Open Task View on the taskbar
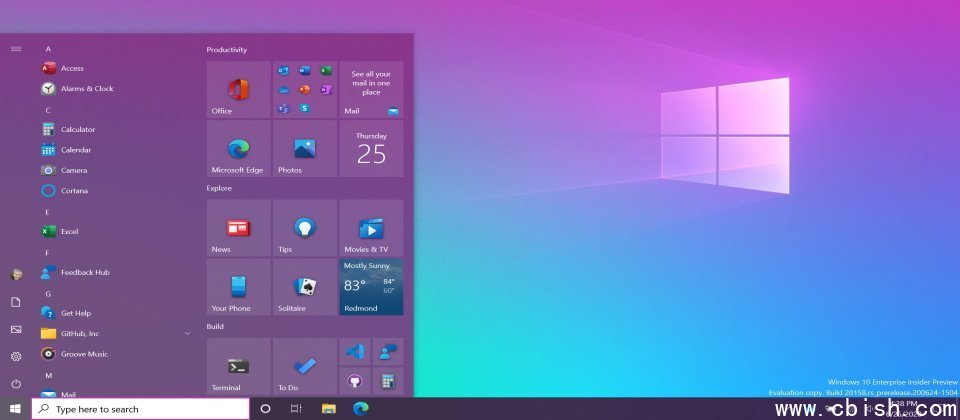The height and width of the screenshot is (420, 960). click(x=296, y=408)
